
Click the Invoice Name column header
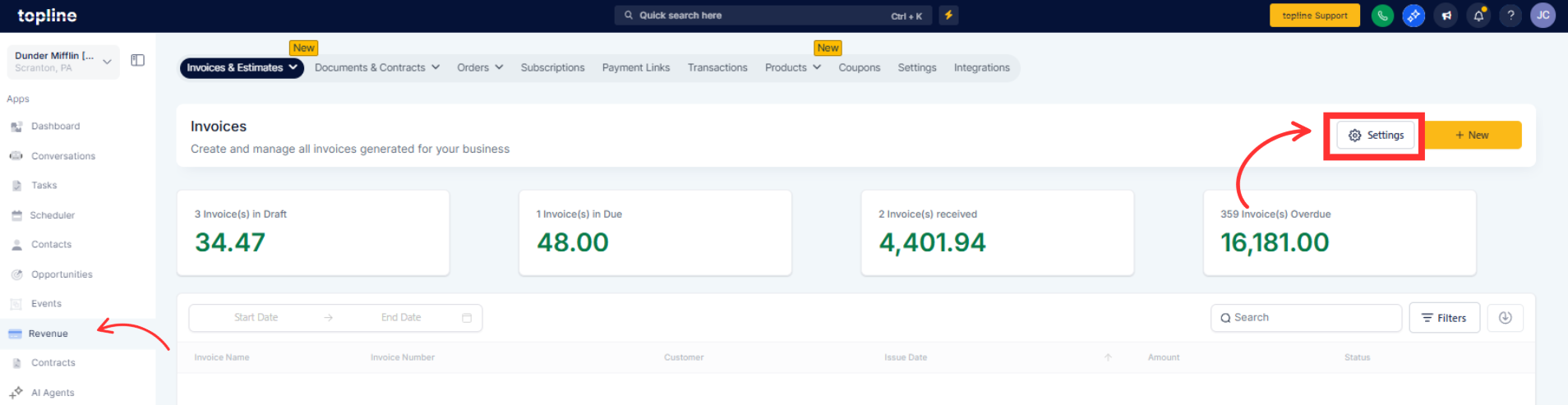(222, 357)
